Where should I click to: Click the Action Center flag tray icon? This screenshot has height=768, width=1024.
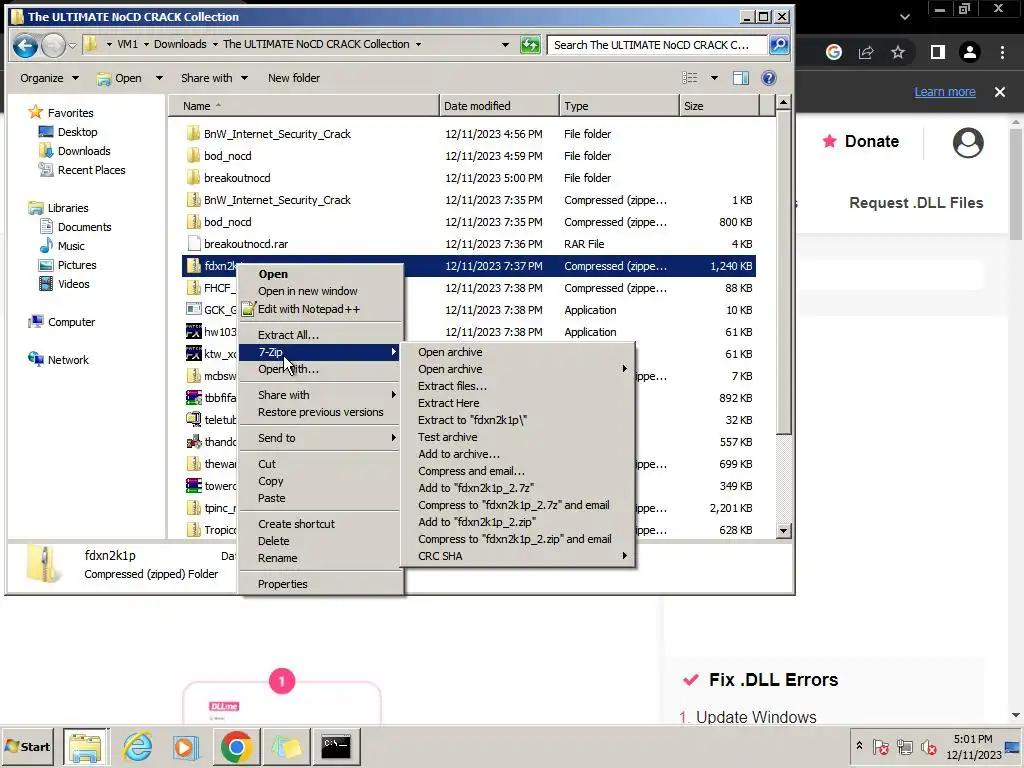[880, 747]
